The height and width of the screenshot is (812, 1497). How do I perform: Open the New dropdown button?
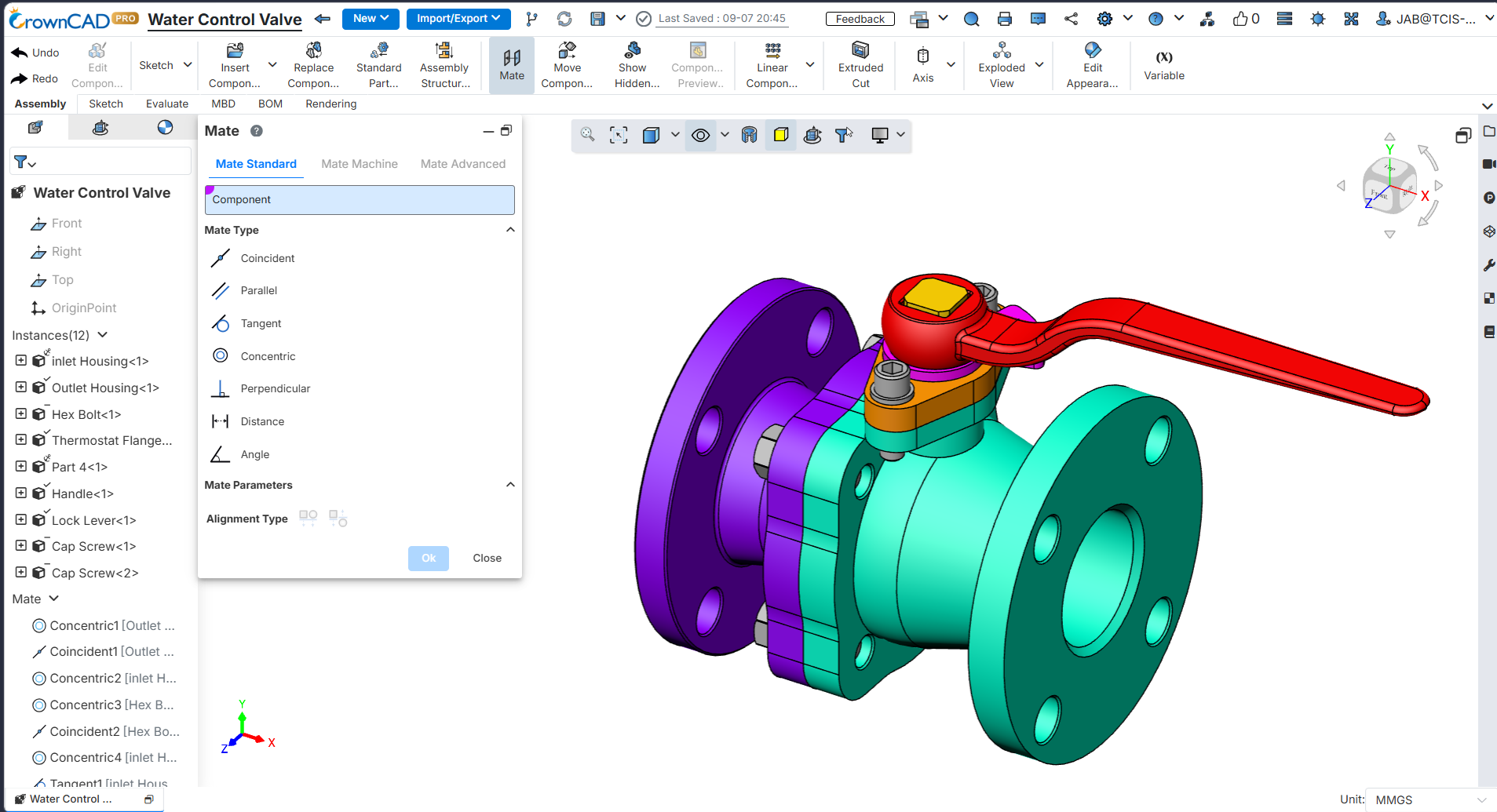click(371, 19)
